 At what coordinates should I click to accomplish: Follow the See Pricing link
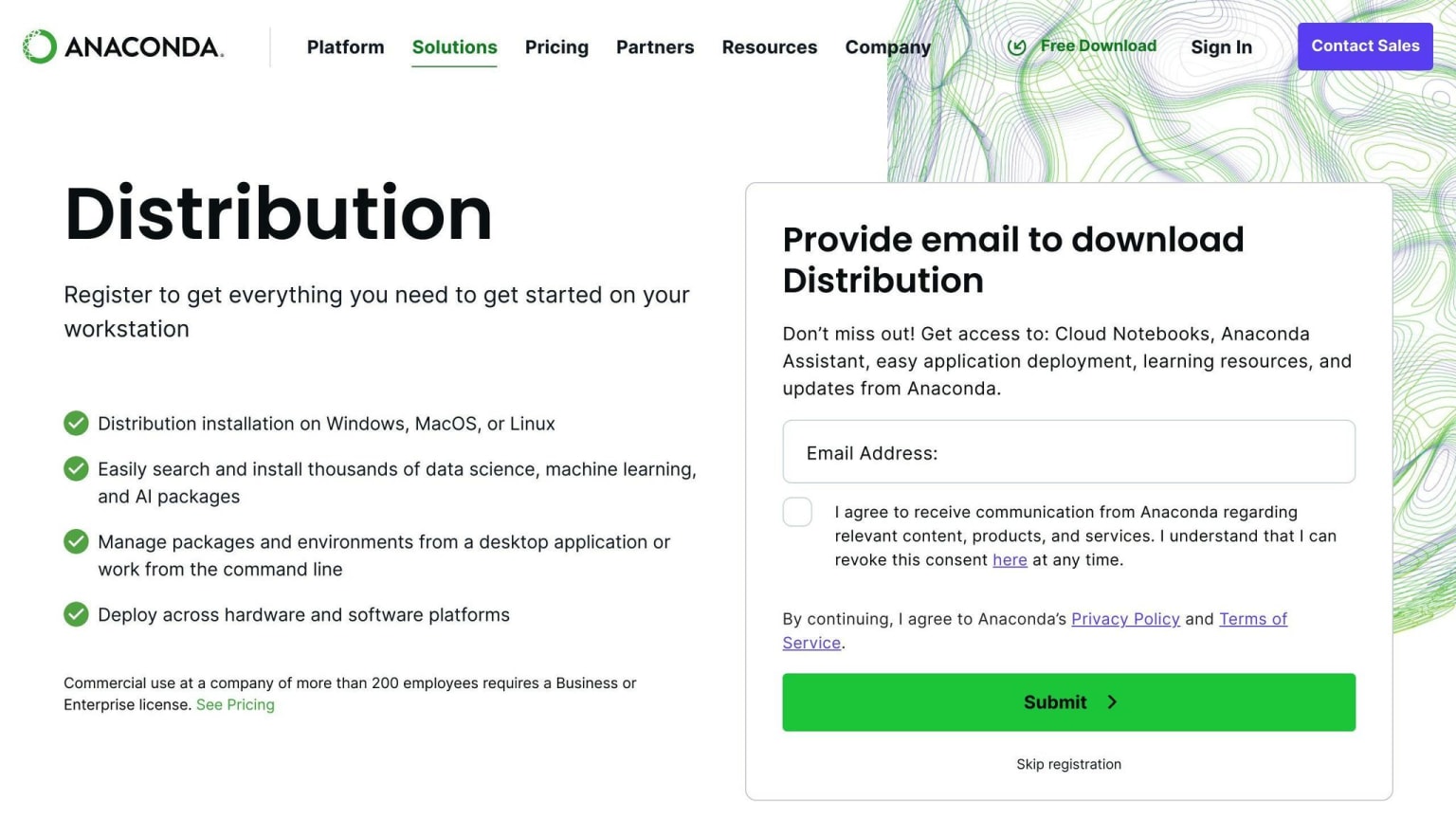click(235, 704)
